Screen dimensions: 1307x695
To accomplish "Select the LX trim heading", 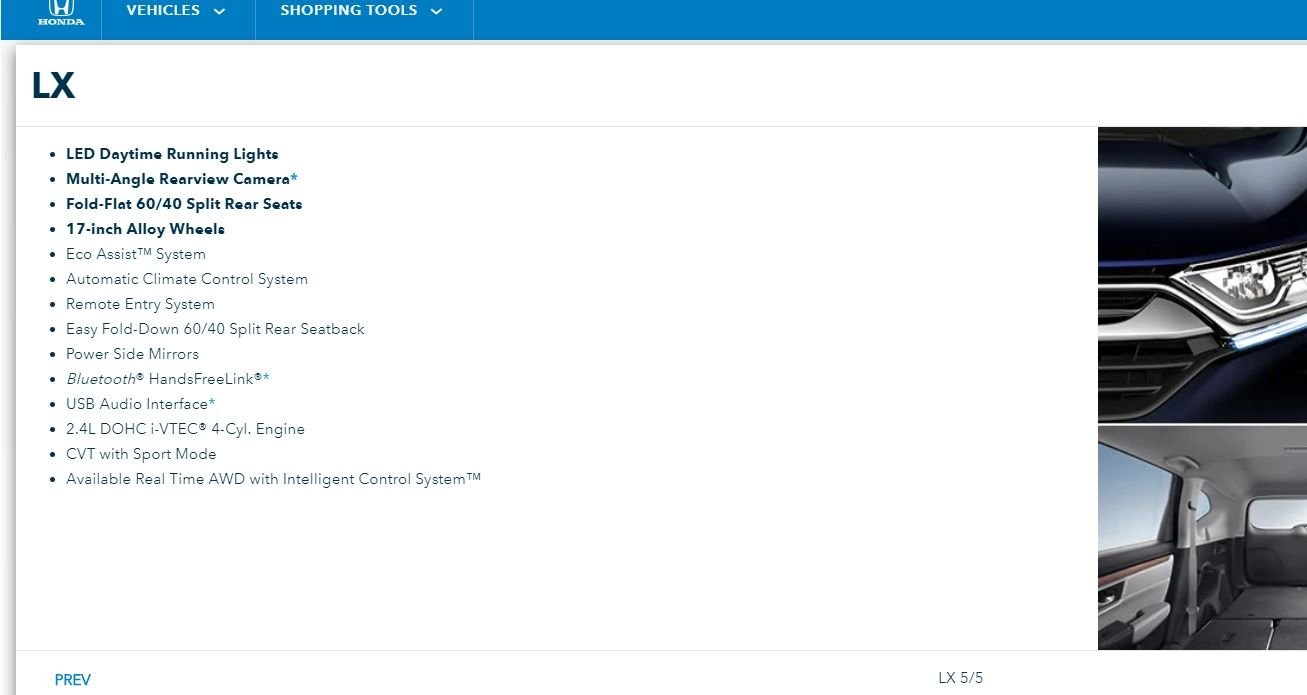I will [54, 86].
